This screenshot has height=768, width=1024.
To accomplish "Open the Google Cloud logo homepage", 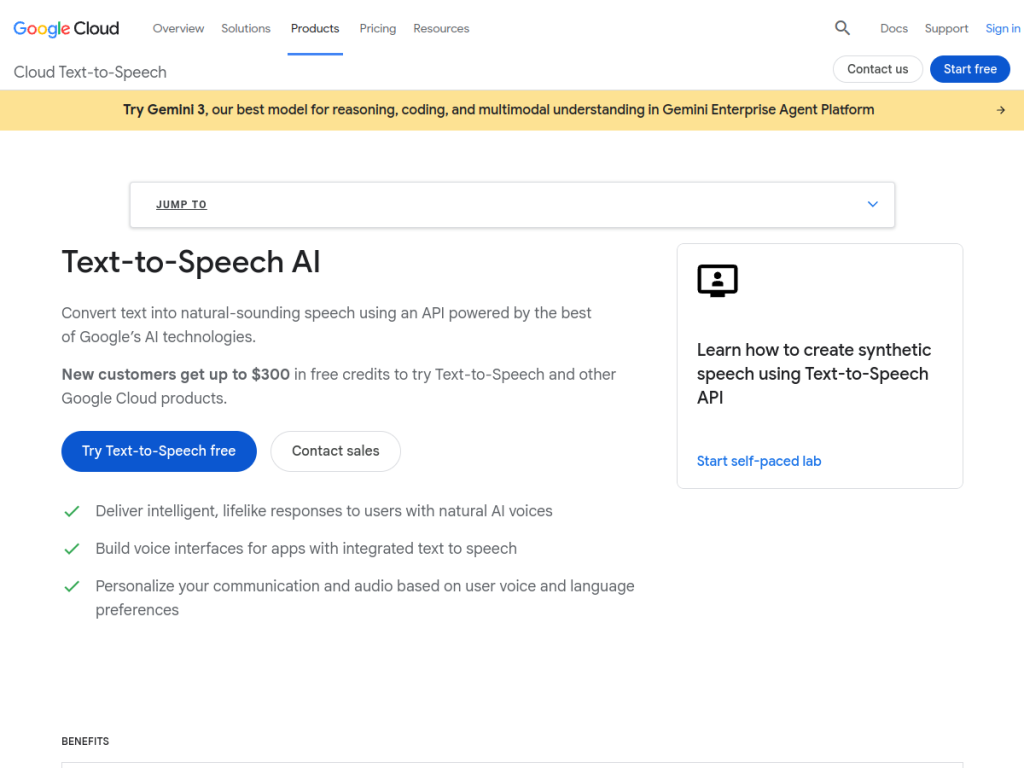I will [66, 28].
